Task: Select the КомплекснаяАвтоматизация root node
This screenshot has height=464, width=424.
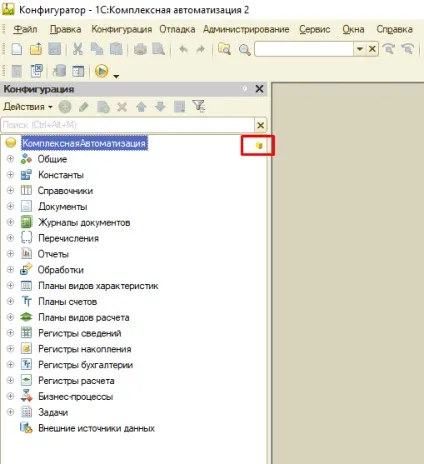Action: click(x=84, y=143)
